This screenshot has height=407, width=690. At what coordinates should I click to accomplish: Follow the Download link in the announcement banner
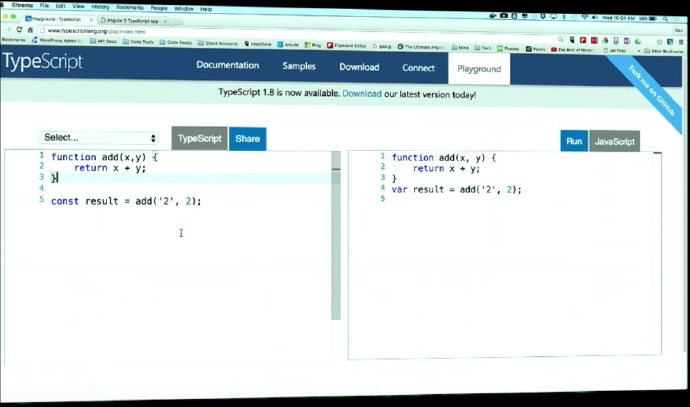[362, 94]
